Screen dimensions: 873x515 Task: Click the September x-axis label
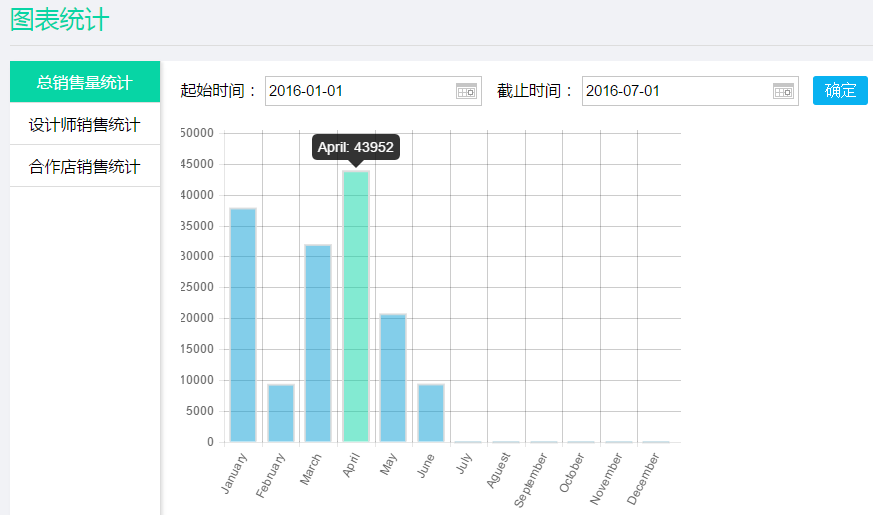click(x=531, y=480)
